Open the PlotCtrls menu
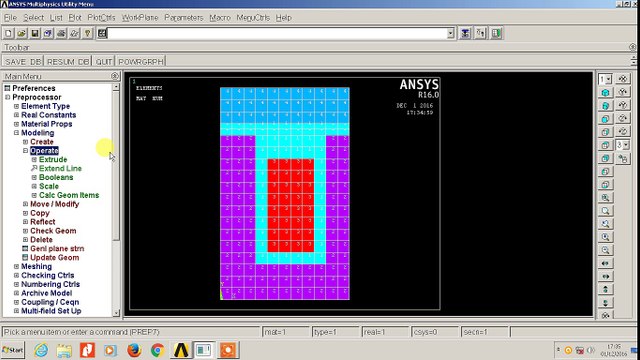 pyautogui.click(x=101, y=18)
